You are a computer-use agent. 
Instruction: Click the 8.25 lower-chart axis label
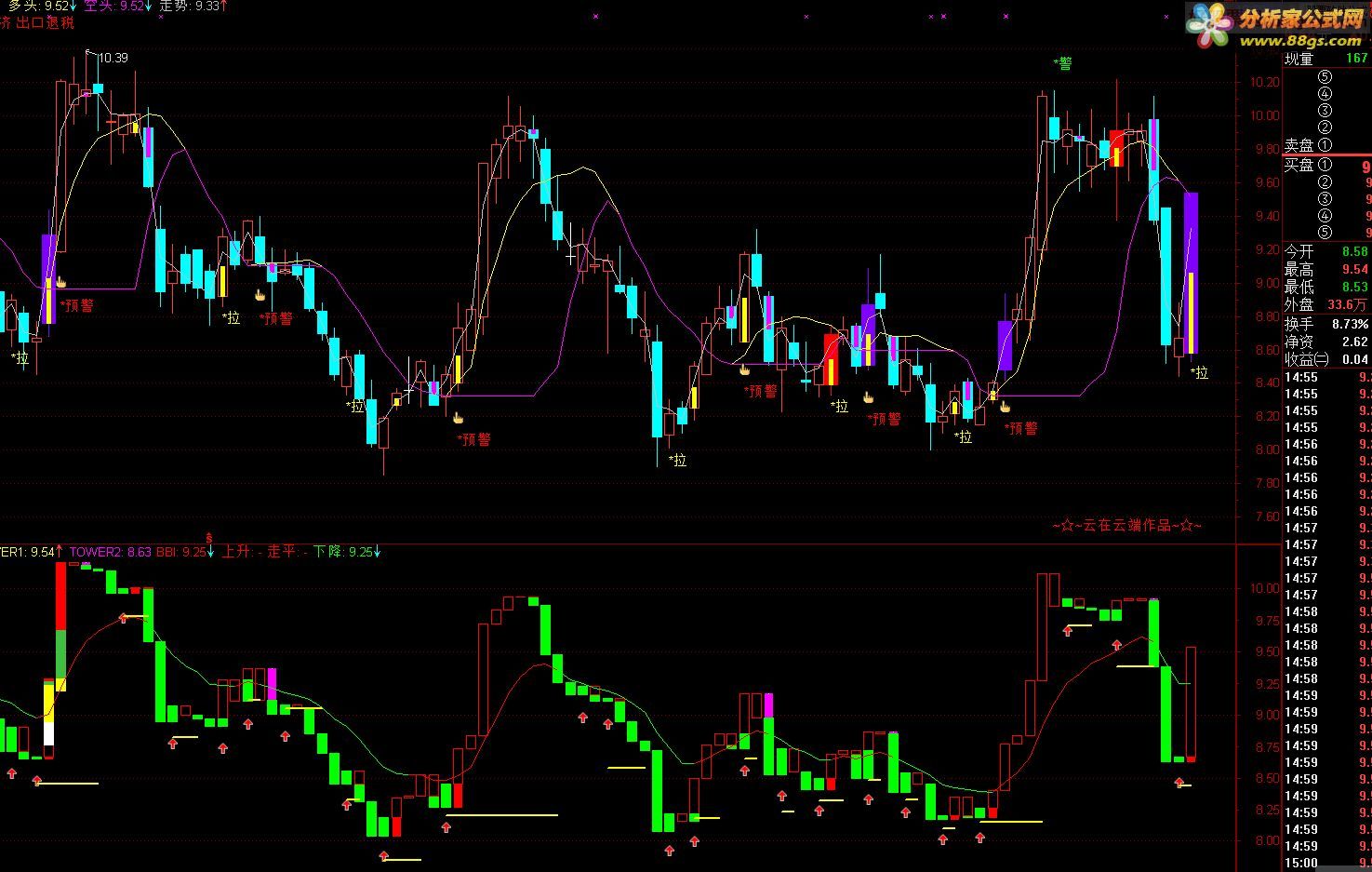tap(1267, 810)
